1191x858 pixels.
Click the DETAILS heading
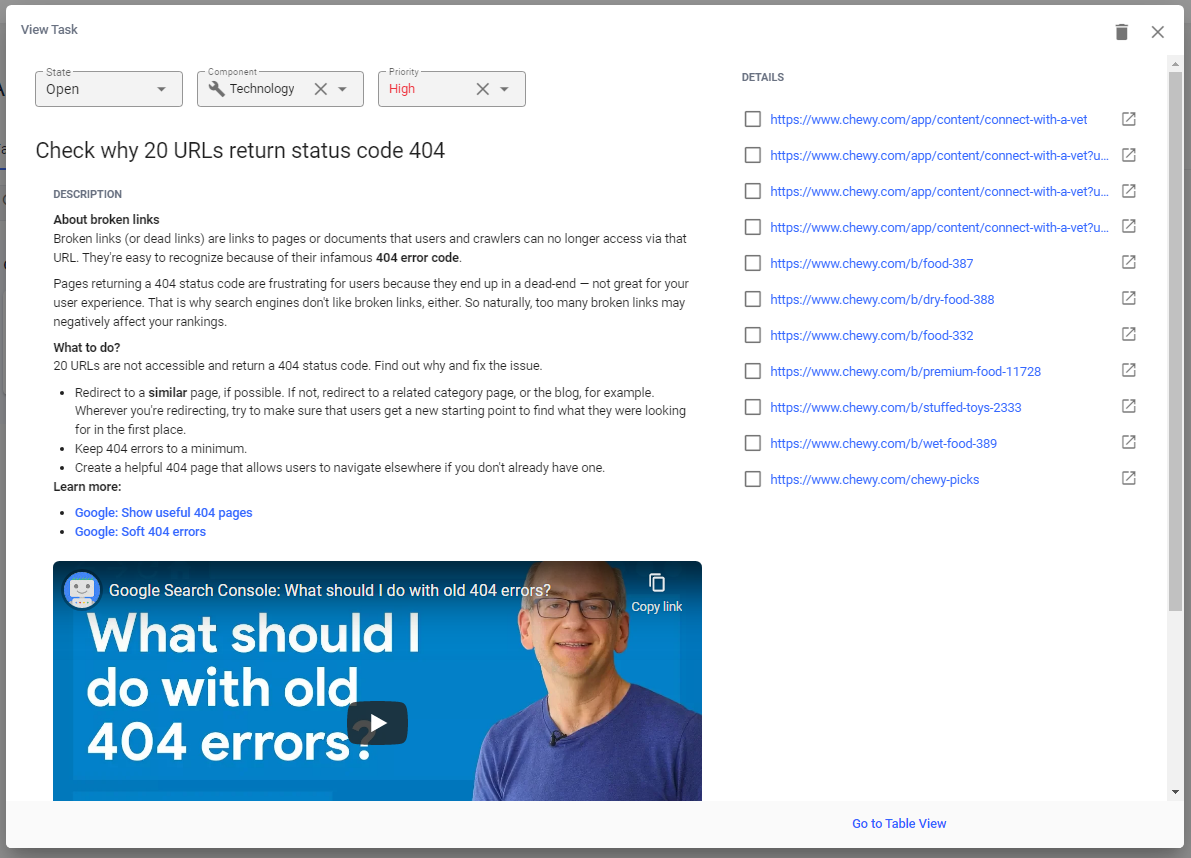tap(763, 77)
